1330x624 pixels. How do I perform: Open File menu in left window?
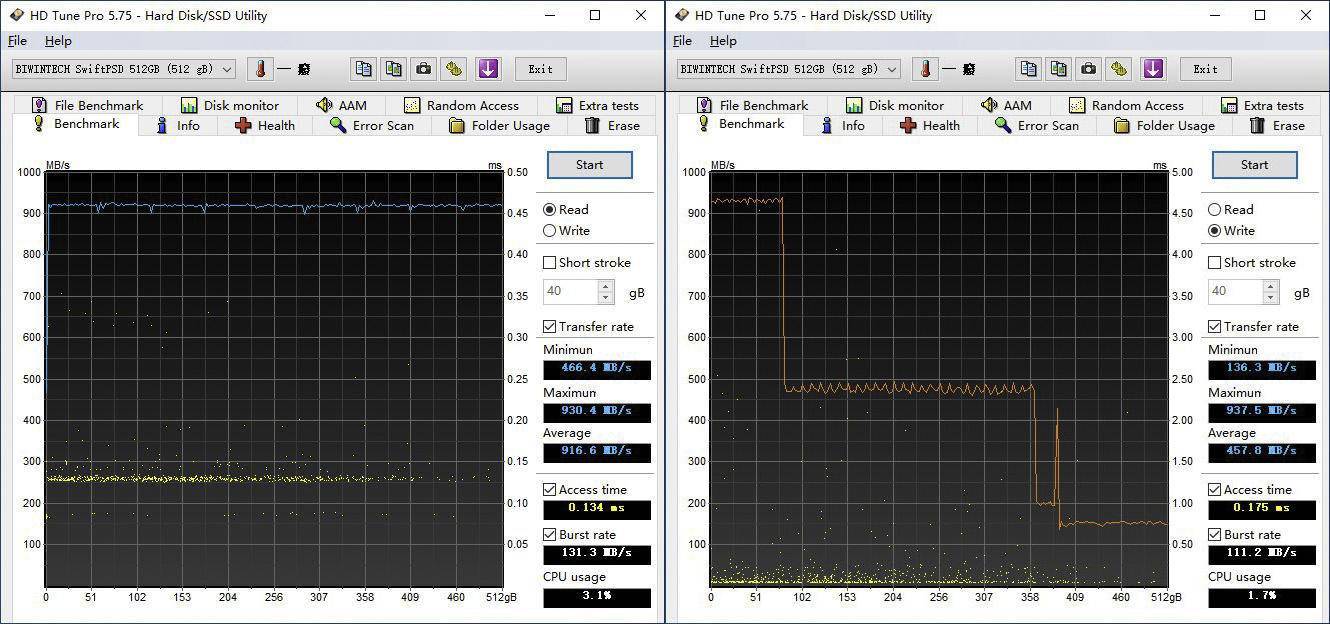[x=17, y=41]
